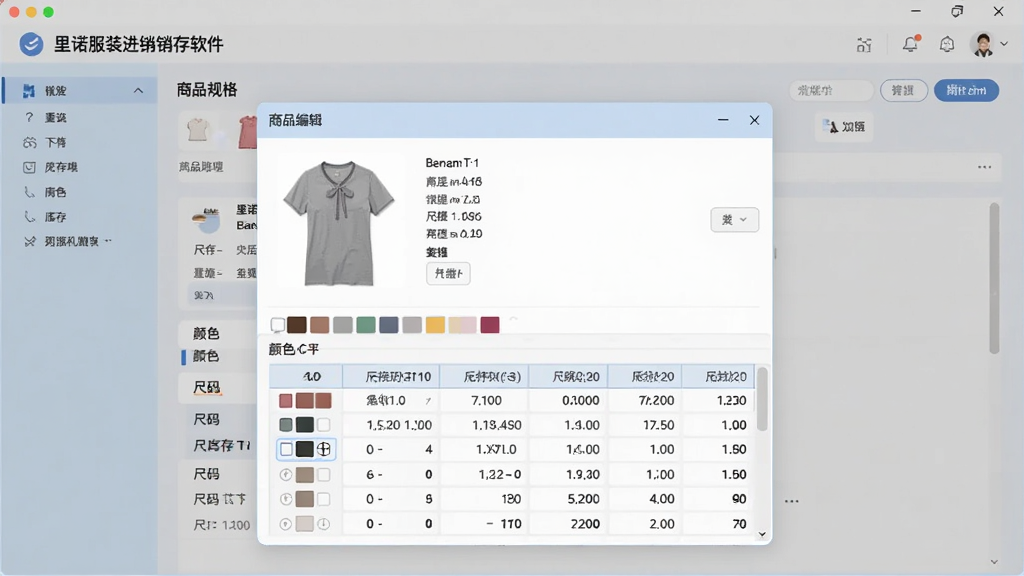Screen dimensions: 1024x576
Task: Select the 颜色 tab above the blue-marked one
Action: coord(206,334)
